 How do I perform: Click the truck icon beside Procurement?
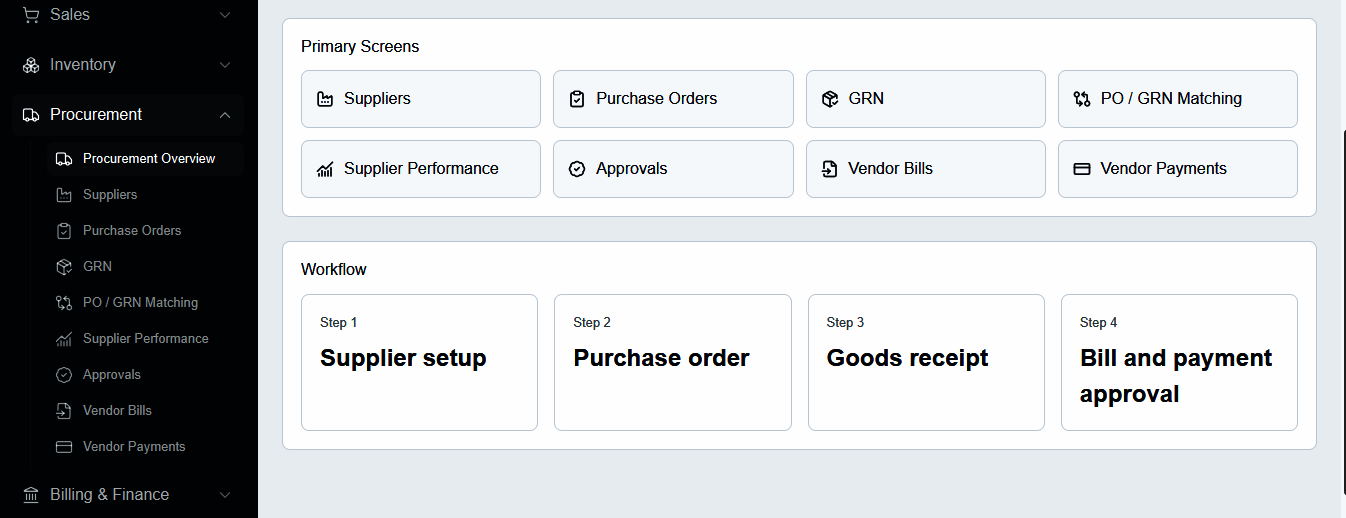pos(31,115)
